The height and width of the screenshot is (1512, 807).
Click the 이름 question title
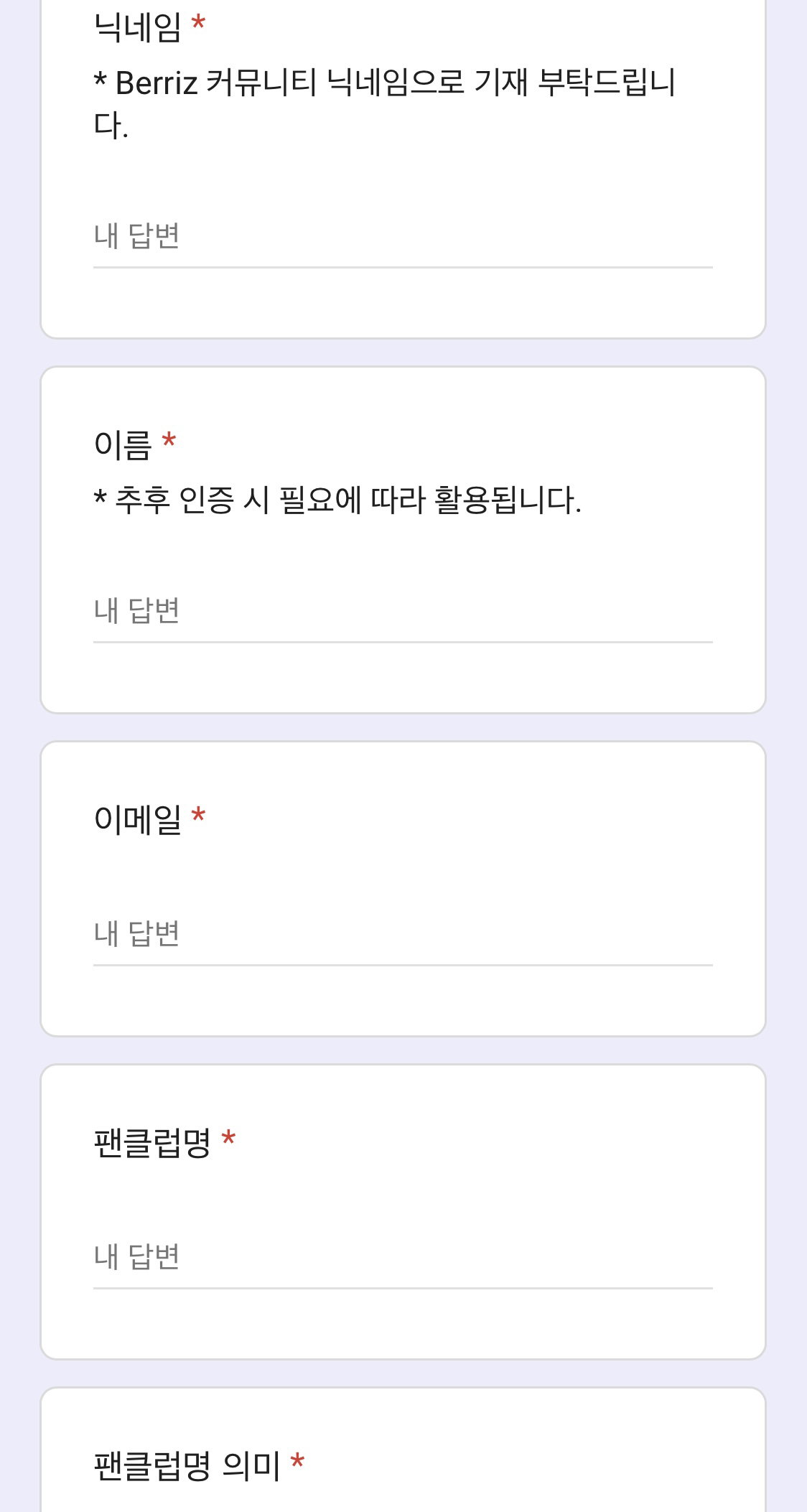(123, 445)
